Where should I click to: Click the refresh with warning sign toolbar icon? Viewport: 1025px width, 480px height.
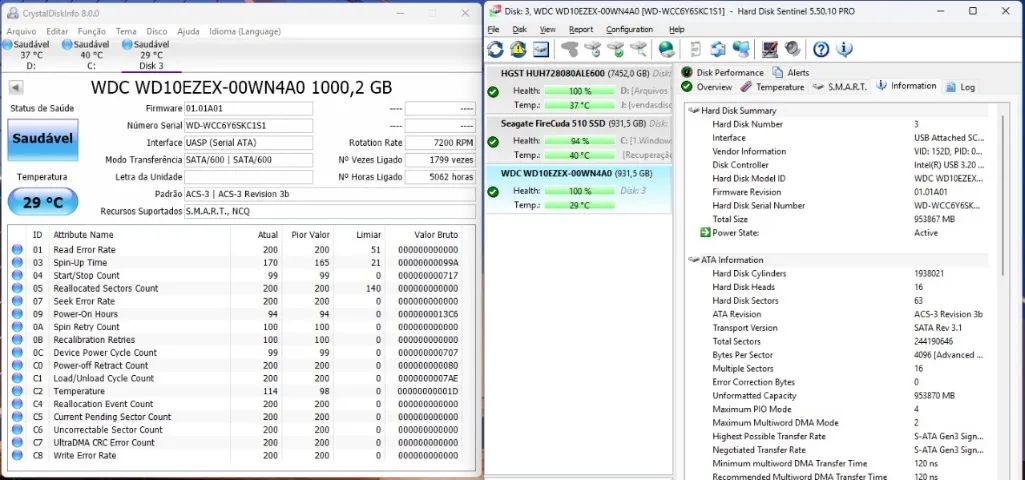click(518, 49)
